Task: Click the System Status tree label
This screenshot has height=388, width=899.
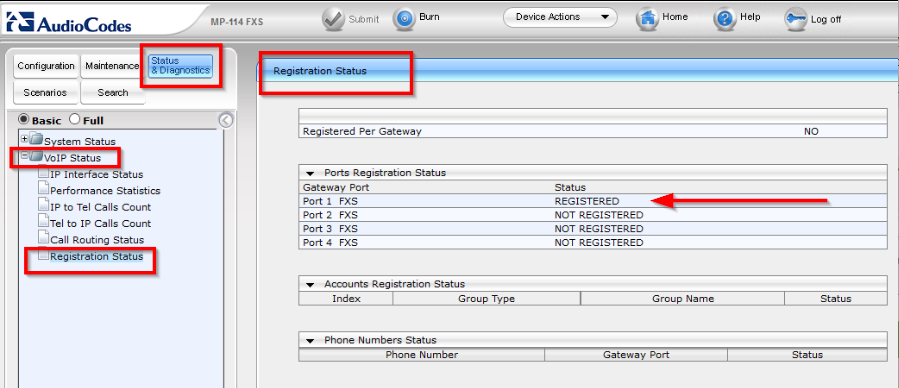Action: (x=80, y=142)
